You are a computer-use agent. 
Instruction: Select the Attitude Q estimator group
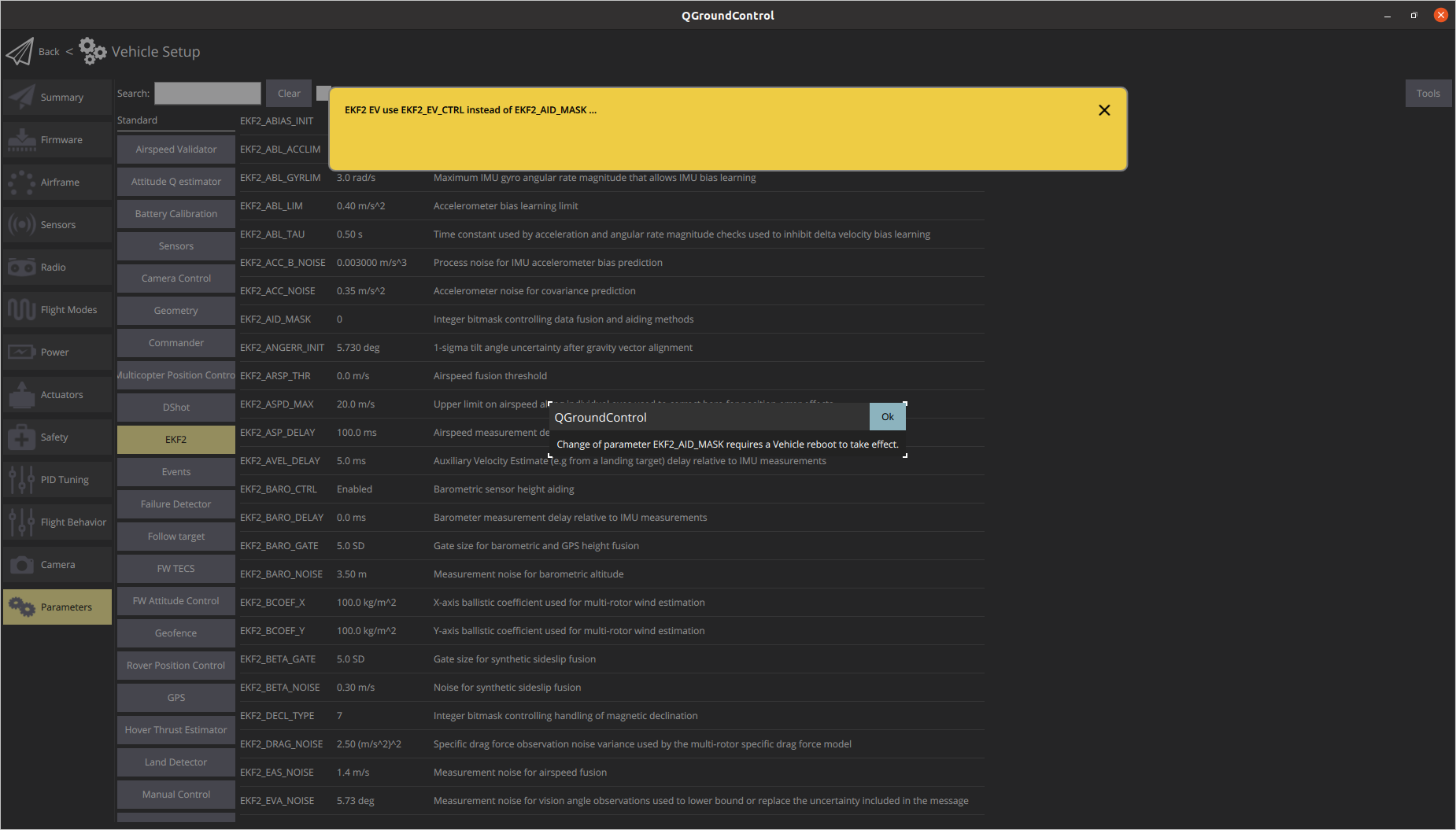click(x=176, y=182)
